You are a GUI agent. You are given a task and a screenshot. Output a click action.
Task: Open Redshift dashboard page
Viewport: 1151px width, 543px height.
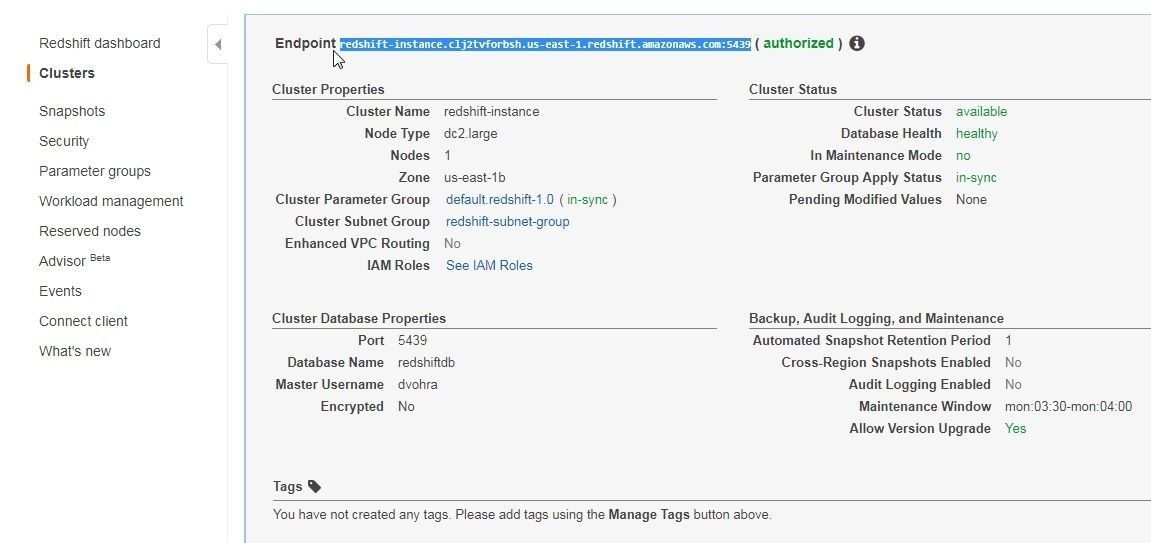coord(100,43)
